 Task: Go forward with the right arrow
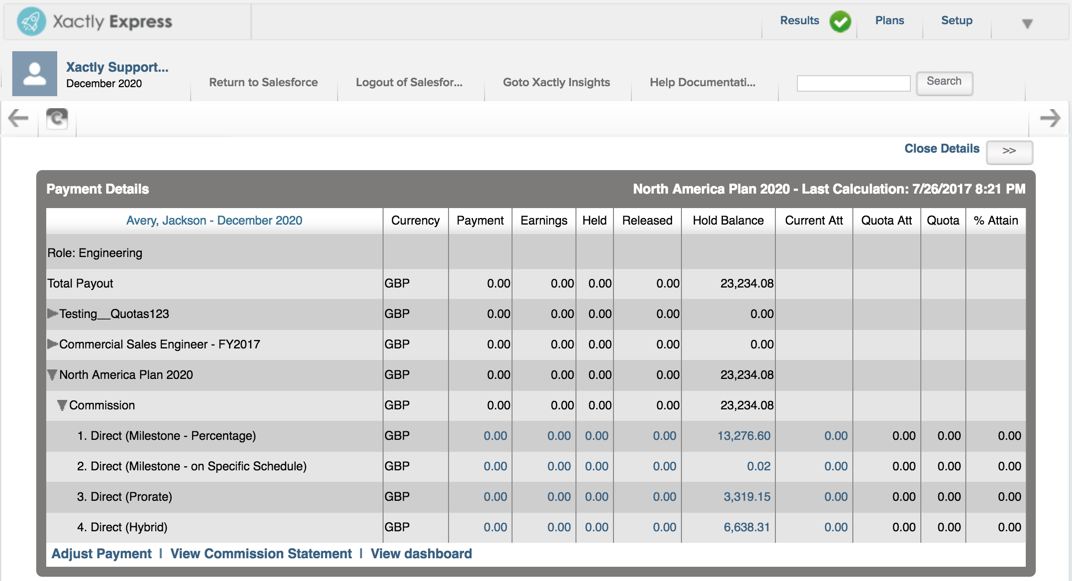(1050, 118)
